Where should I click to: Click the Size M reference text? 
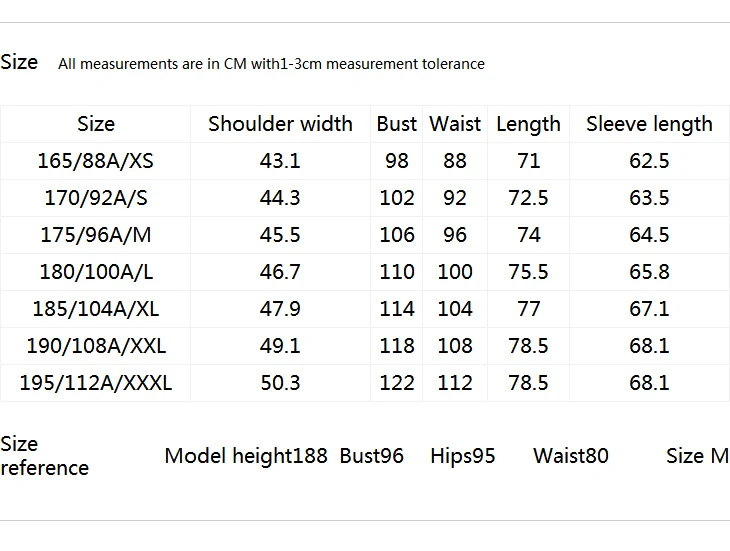[697, 456]
